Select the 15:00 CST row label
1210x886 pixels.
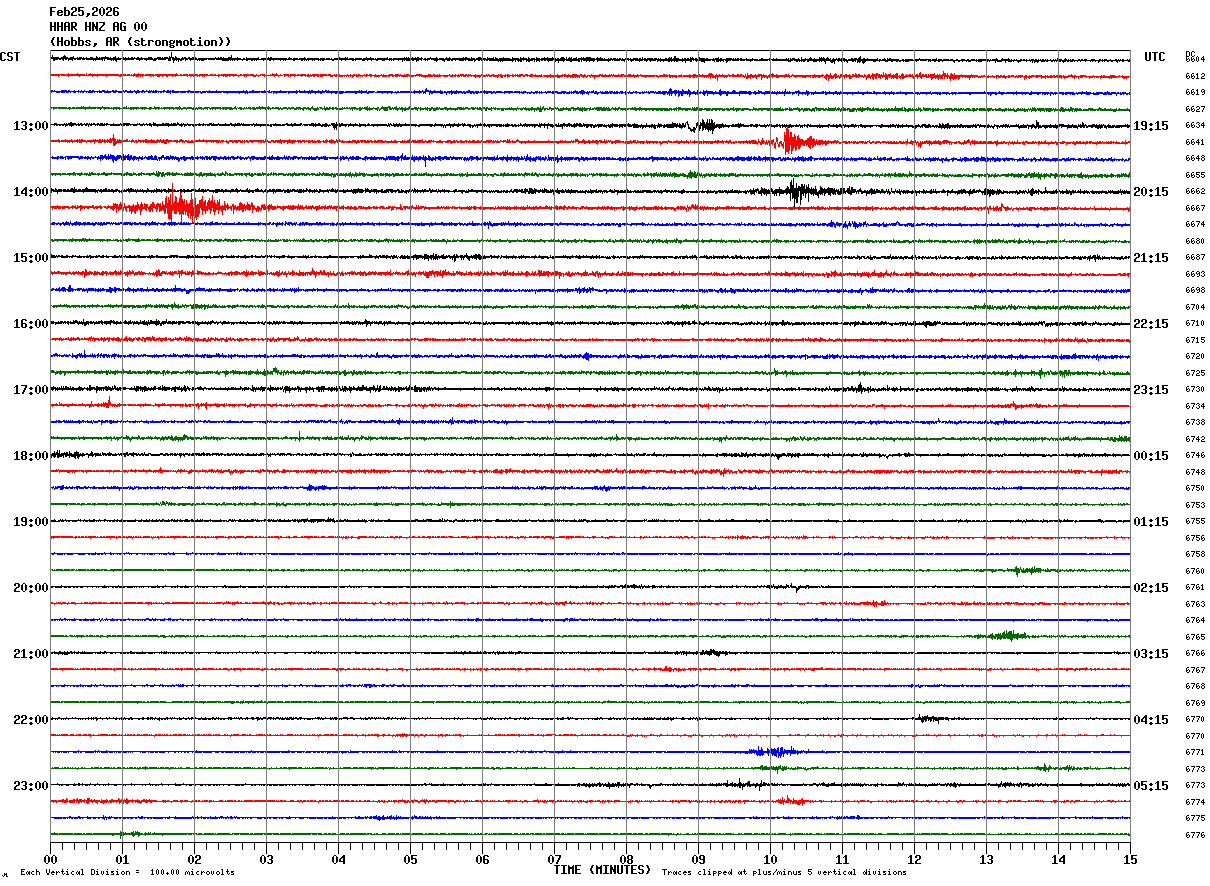point(31,258)
